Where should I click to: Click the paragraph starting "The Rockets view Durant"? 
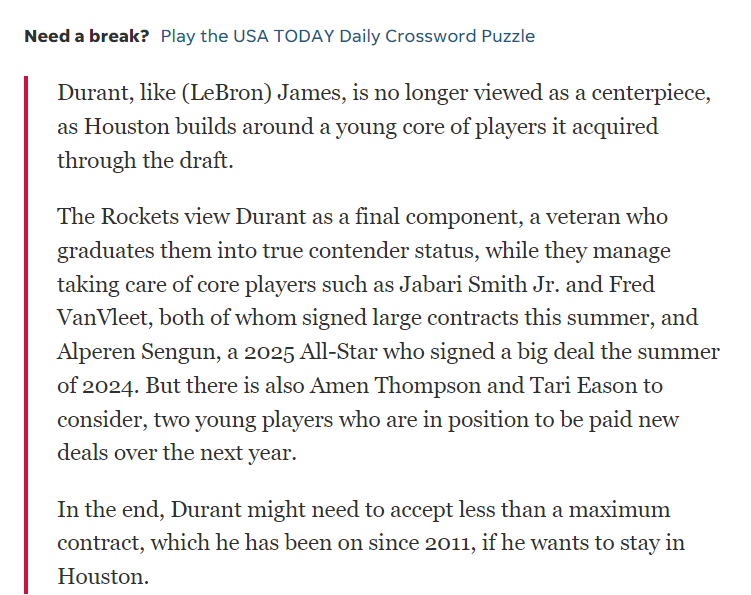pyautogui.click(x=388, y=334)
